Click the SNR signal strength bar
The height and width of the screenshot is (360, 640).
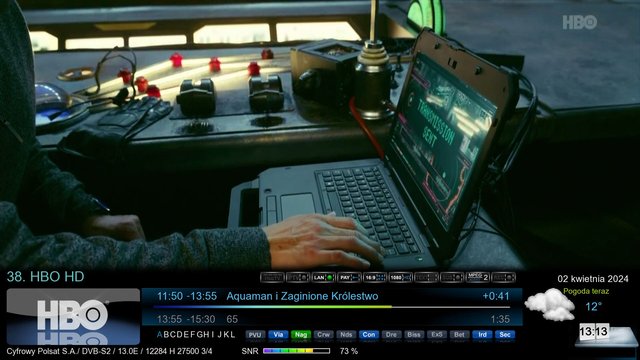296,351
